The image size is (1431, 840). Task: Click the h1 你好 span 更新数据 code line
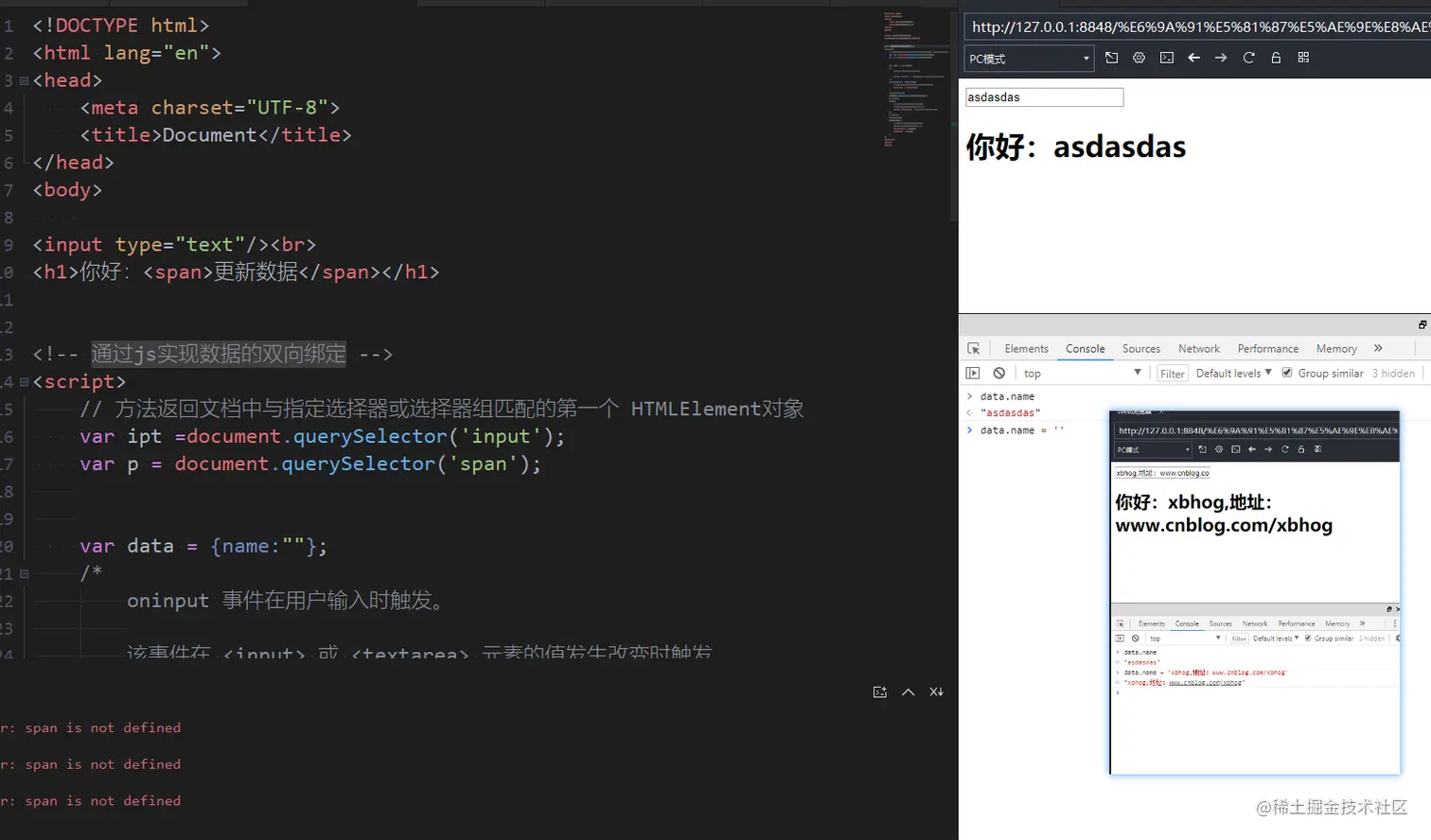pyautogui.click(x=236, y=272)
